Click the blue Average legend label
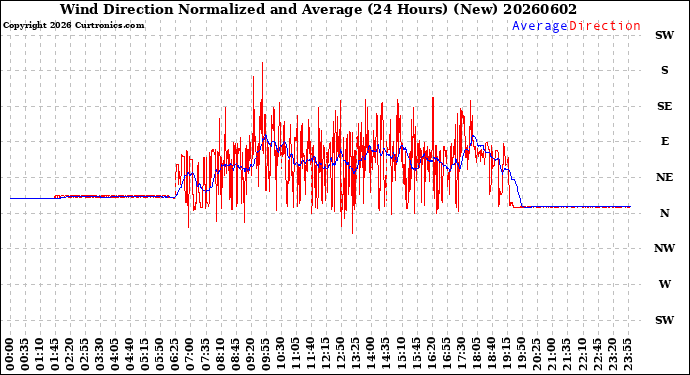 point(540,26)
